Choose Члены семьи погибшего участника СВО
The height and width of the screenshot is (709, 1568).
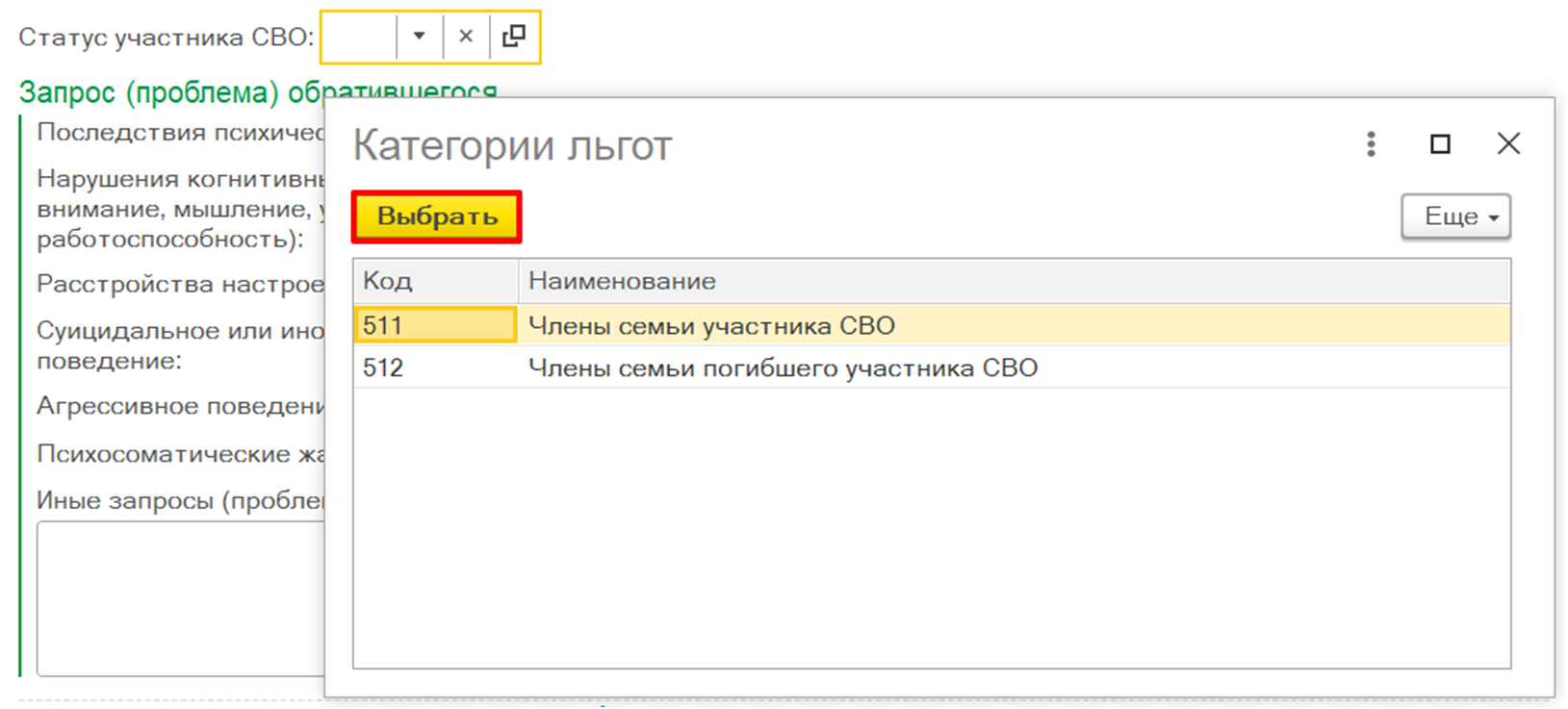click(x=783, y=367)
